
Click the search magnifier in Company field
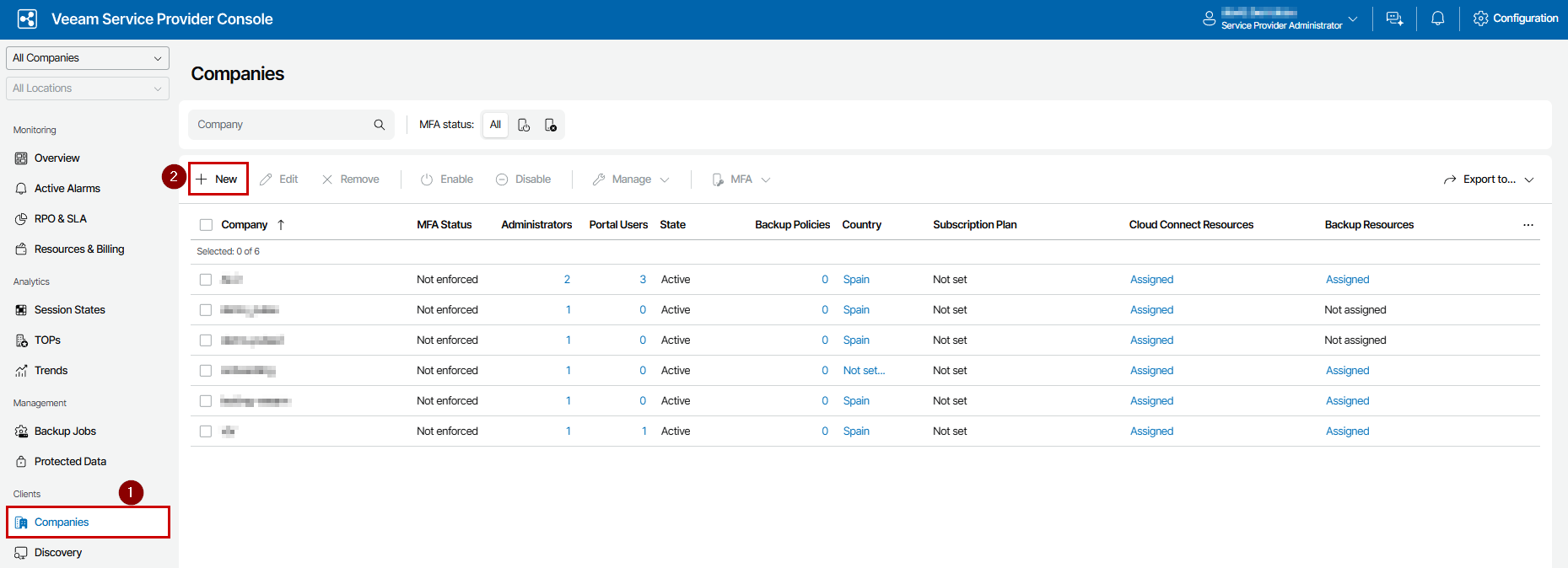pyautogui.click(x=380, y=125)
